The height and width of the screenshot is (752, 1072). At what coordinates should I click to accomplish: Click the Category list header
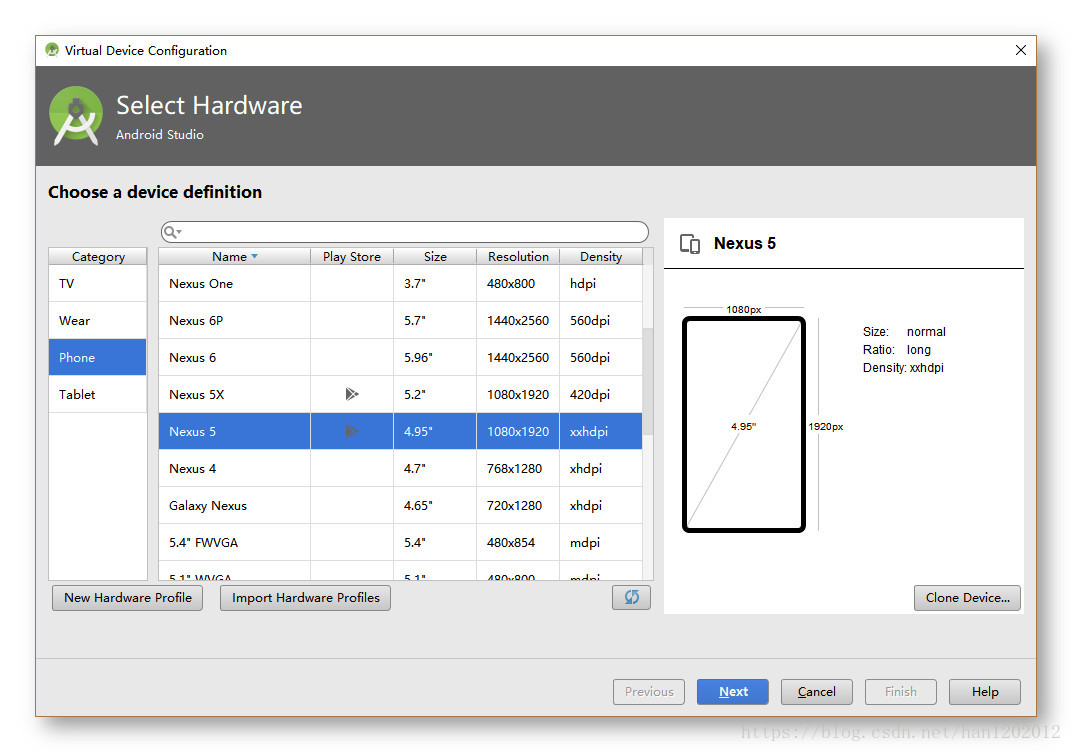point(98,256)
